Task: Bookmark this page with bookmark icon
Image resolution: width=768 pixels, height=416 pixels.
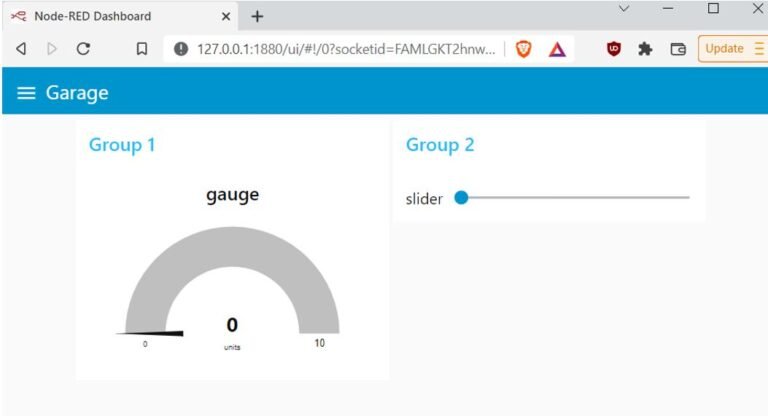Action: (x=142, y=49)
